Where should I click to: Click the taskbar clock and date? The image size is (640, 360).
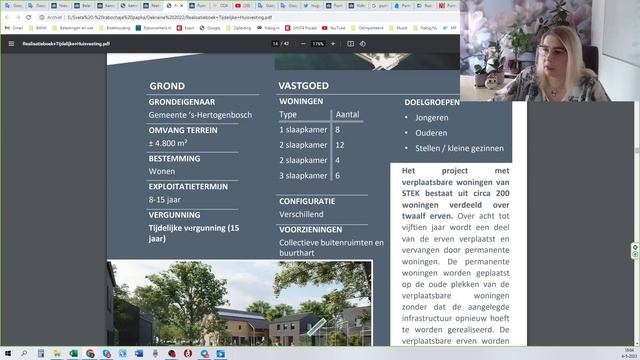pos(629,353)
